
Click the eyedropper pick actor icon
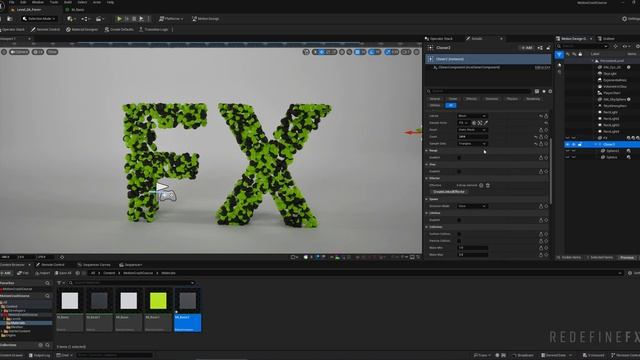(486, 123)
